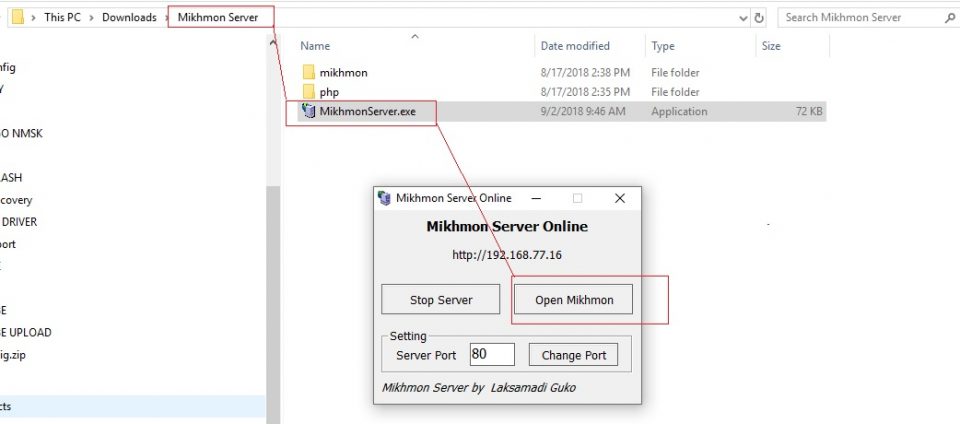Viewport: 960px width, 424px height.
Task: Select the highlighted cts item in navigation pane
Action: [x=133, y=406]
